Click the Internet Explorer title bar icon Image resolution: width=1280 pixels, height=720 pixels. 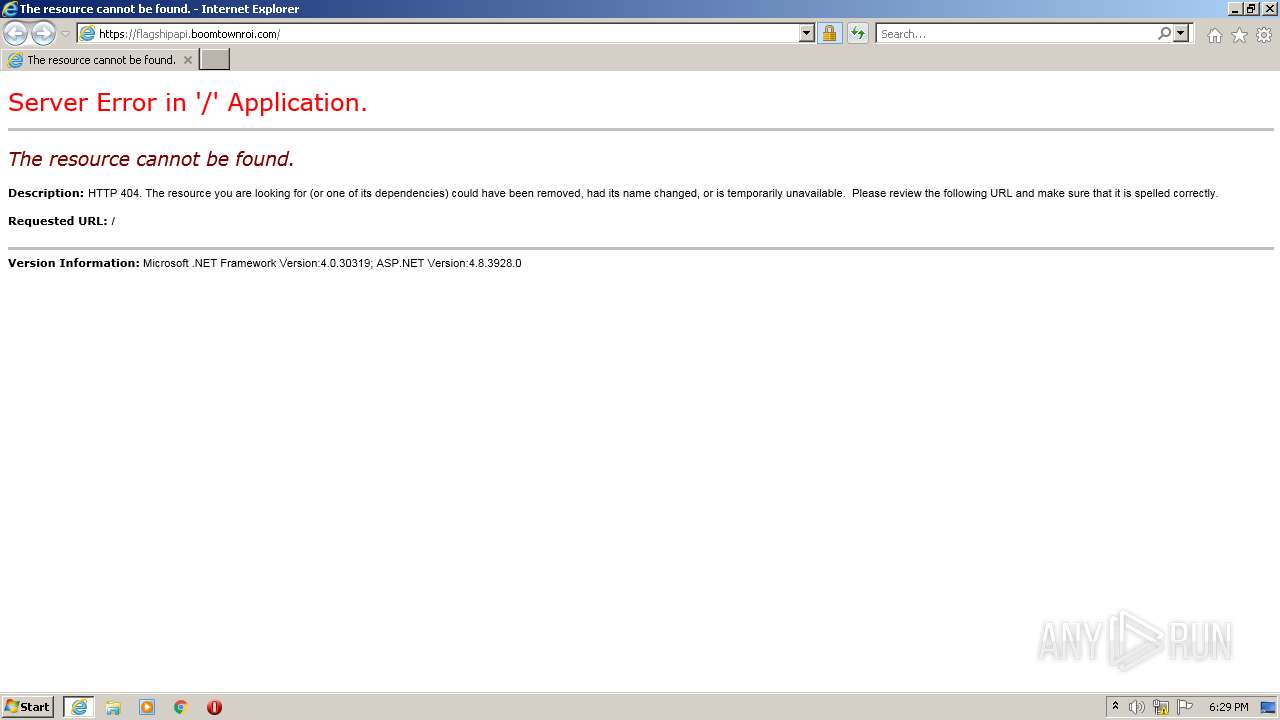click(10, 9)
